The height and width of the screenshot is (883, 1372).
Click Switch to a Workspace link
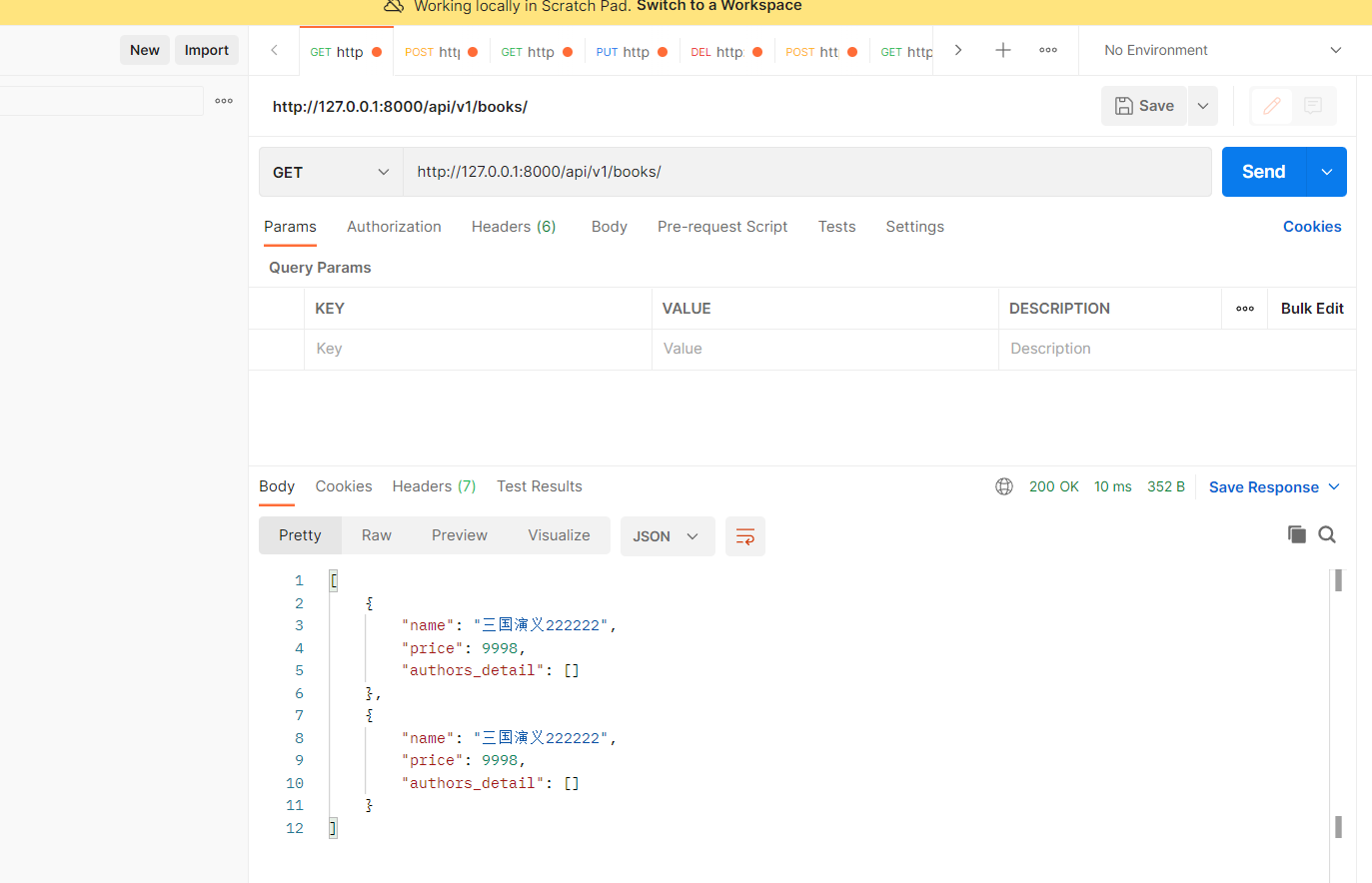pyautogui.click(x=719, y=6)
